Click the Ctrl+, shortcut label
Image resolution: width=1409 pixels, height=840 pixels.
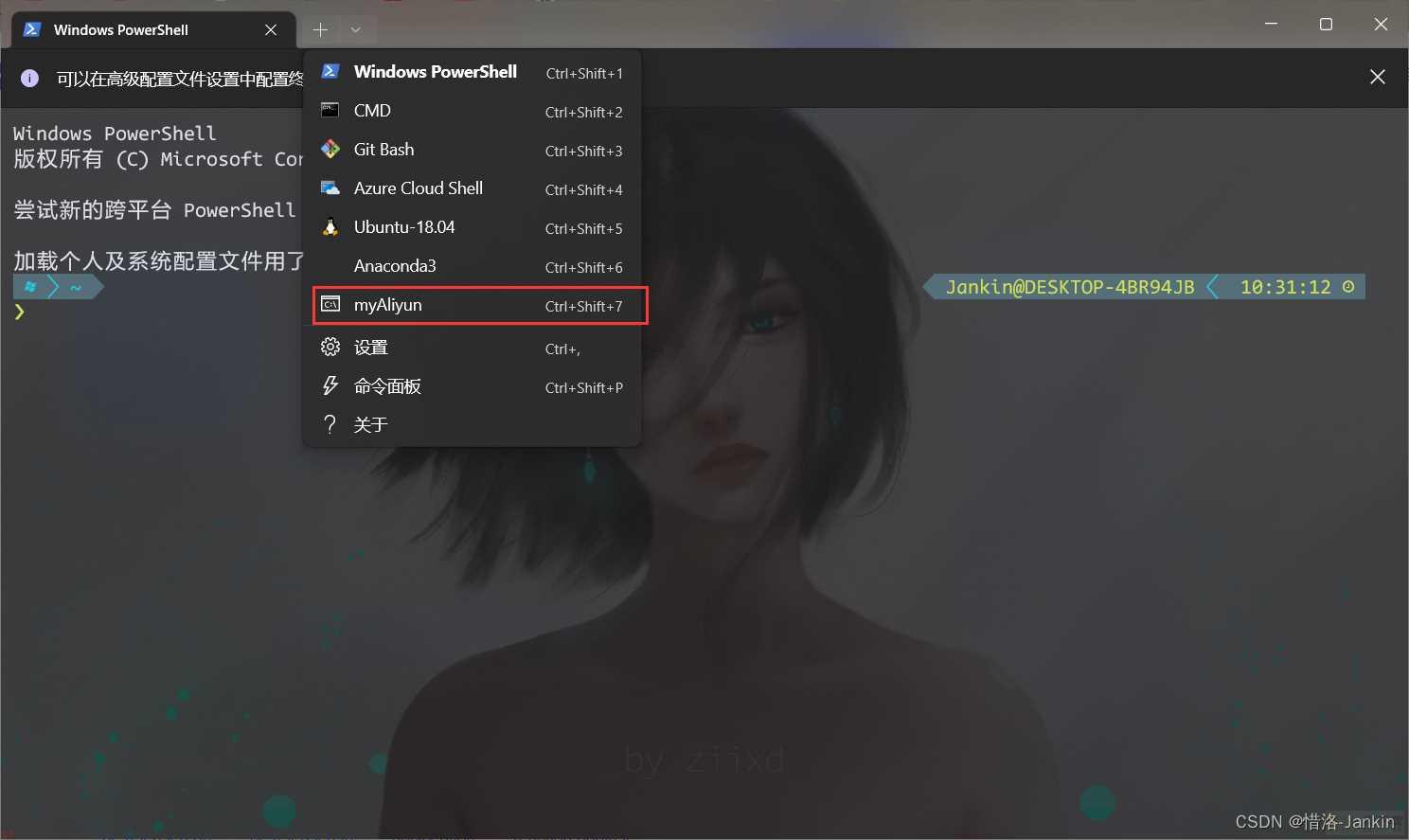pos(562,349)
